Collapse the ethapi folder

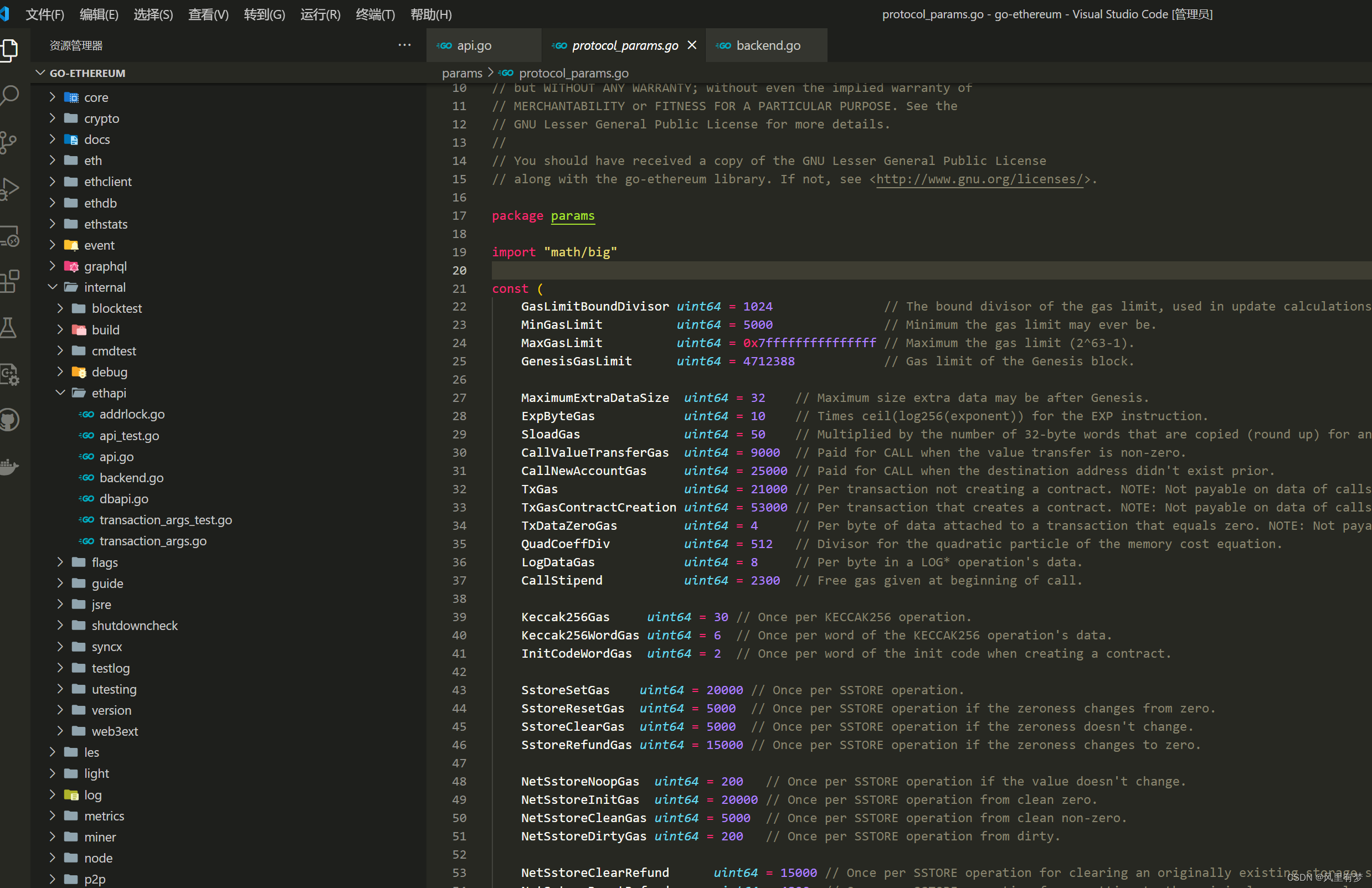60,393
